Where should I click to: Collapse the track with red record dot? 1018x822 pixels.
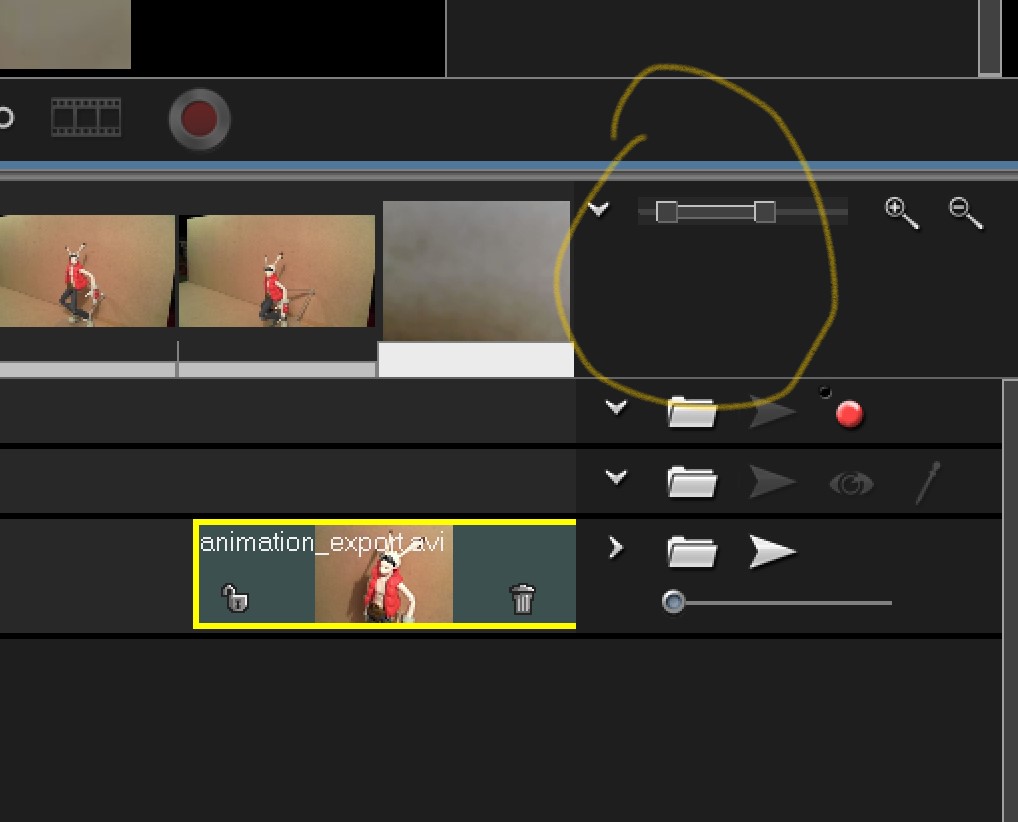pyautogui.click(x=615, y=407)
